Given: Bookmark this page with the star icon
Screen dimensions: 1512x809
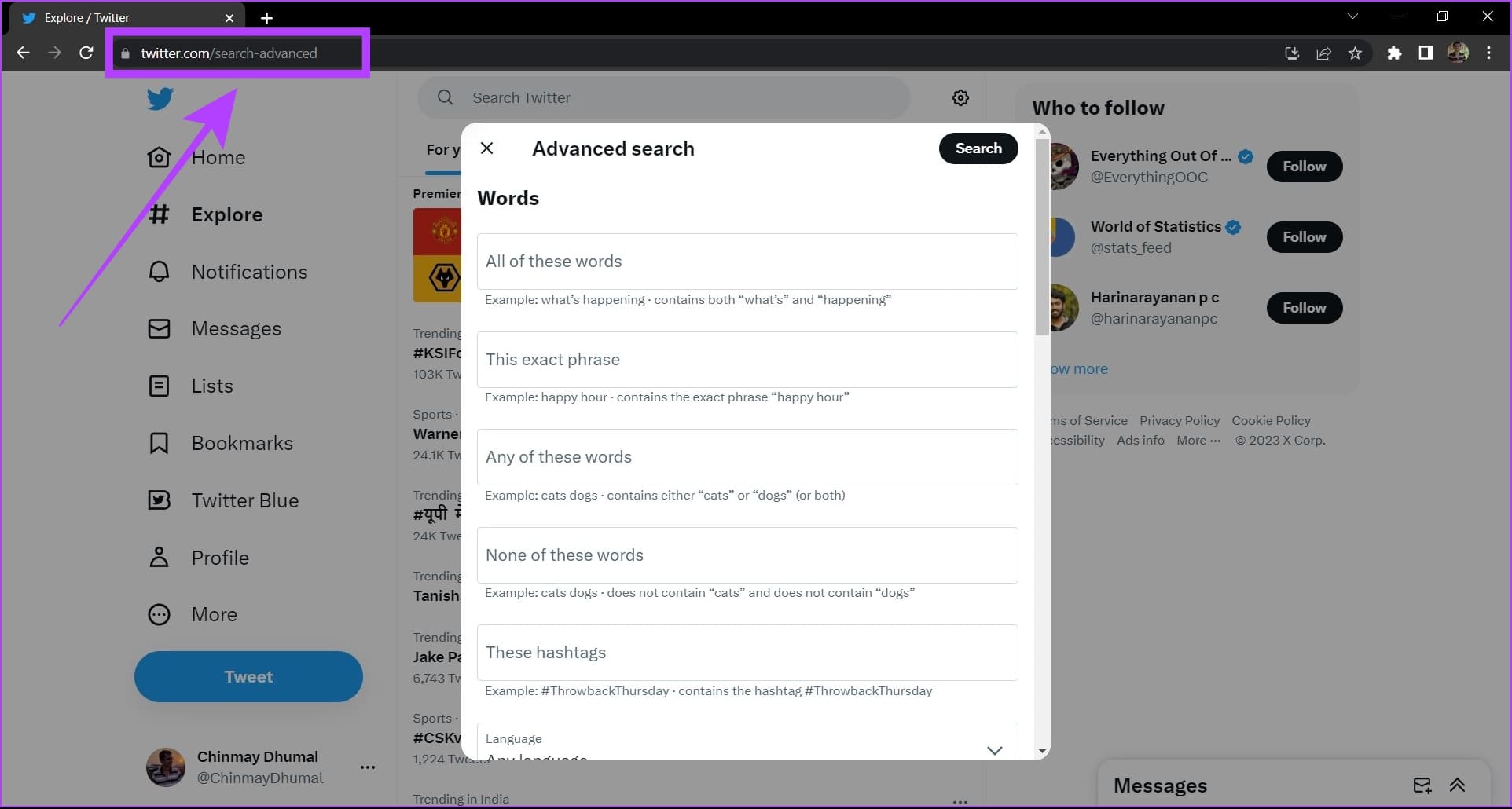Looking at the screenshot, I should coord(1355,53).
